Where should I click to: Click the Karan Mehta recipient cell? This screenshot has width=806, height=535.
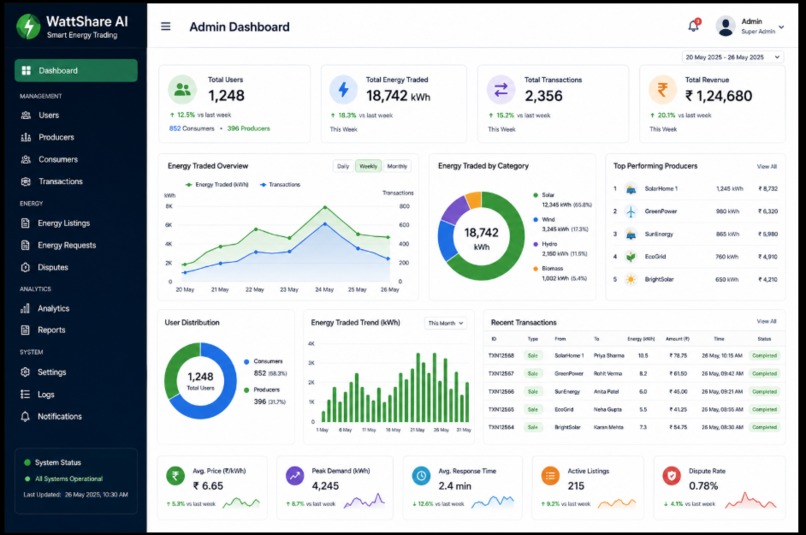coord(609,427)
